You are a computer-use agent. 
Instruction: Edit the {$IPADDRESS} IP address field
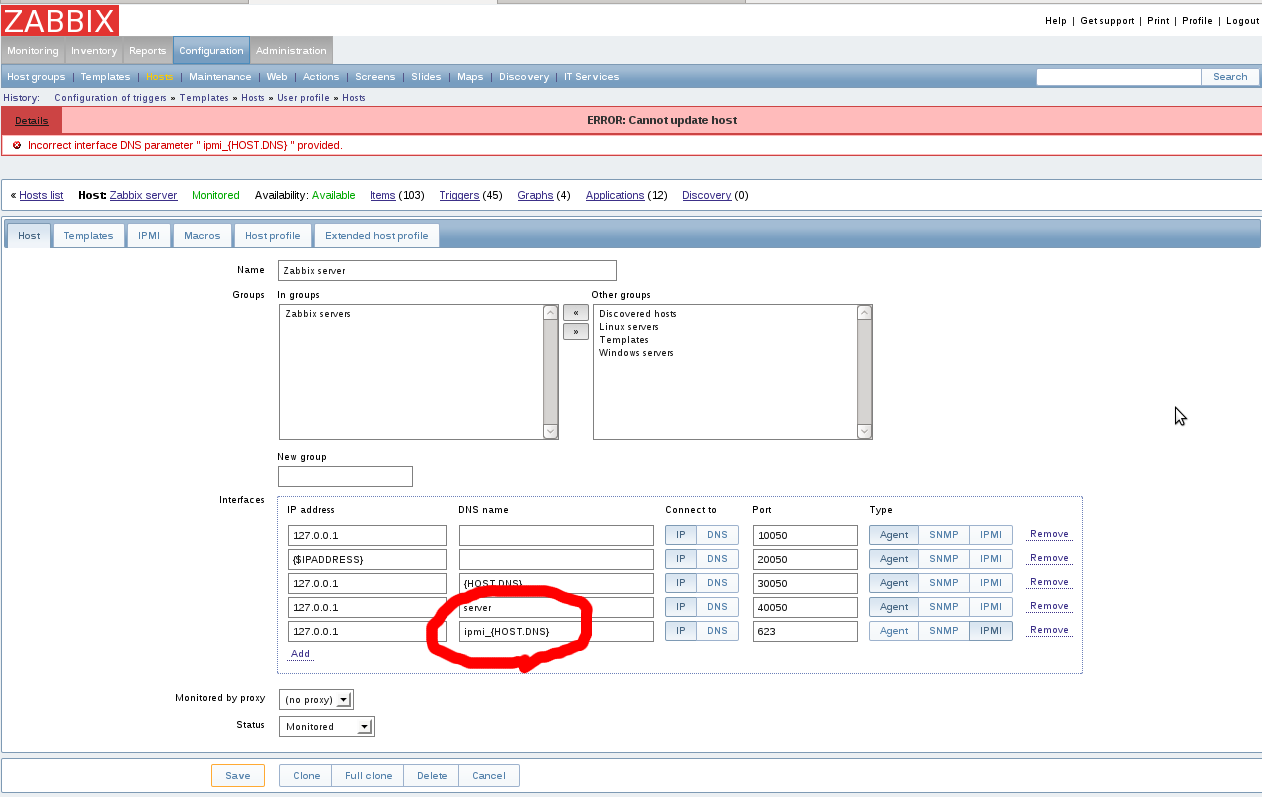367,559
